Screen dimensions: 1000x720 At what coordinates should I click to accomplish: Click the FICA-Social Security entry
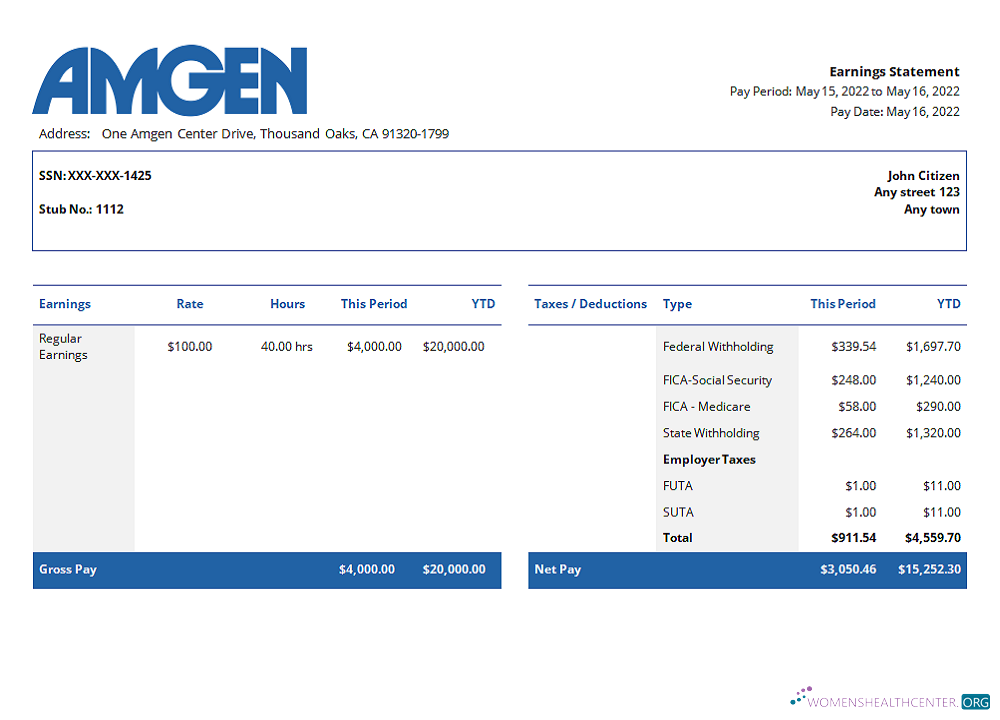click(716, 380)
